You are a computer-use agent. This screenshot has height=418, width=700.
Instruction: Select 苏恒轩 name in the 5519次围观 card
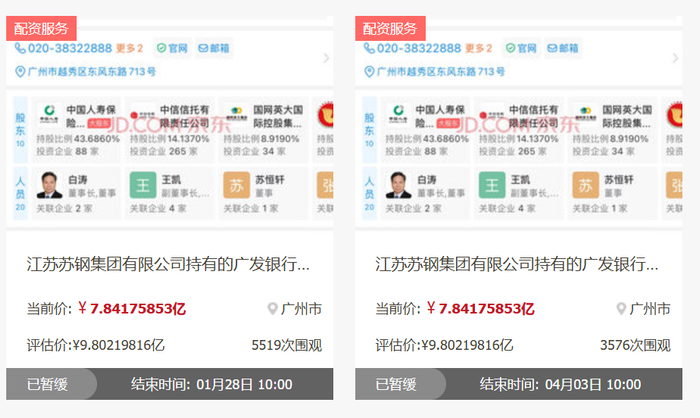tap(270, 180)
